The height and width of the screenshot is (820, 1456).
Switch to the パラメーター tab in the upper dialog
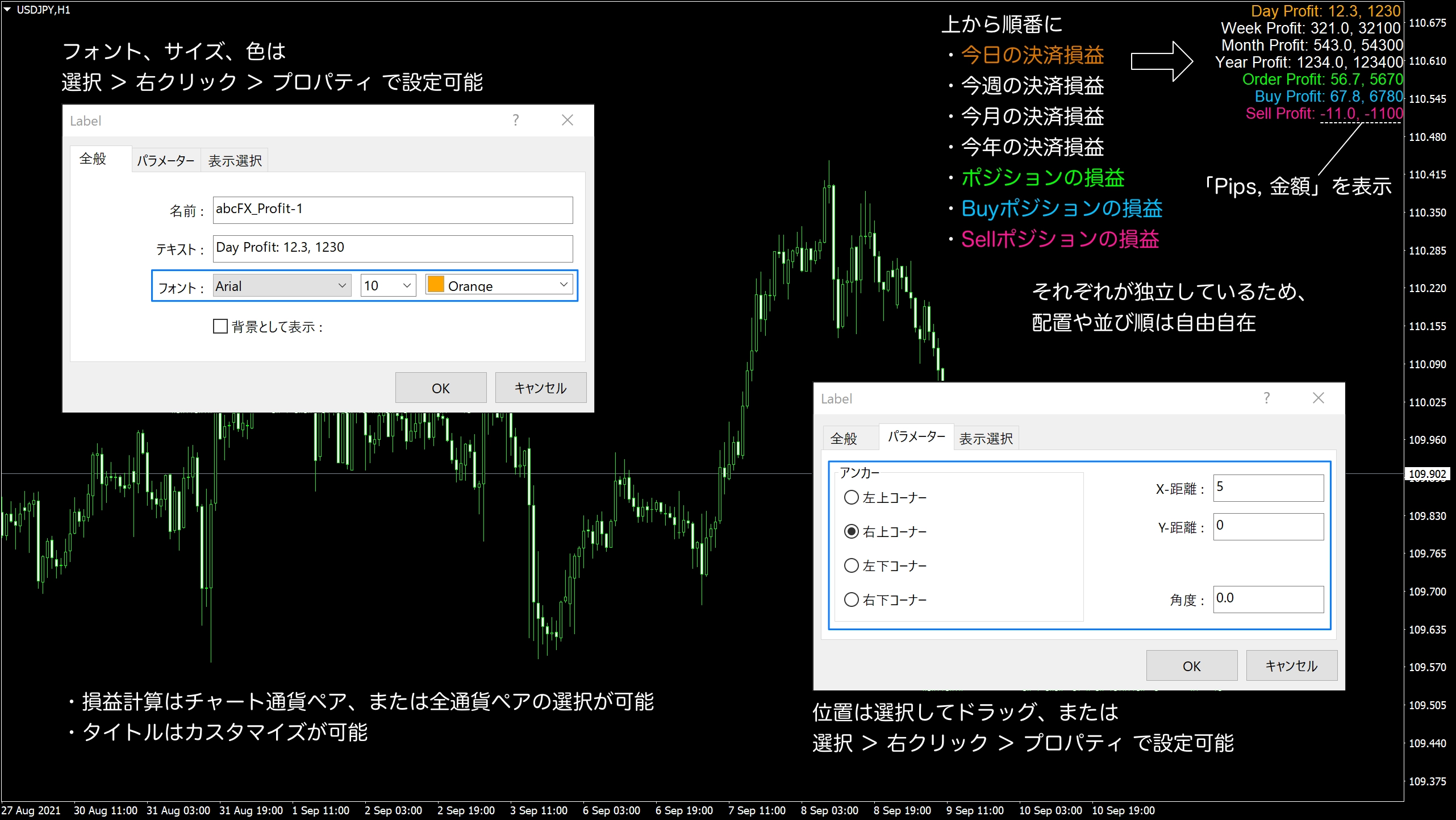[166, 161]
